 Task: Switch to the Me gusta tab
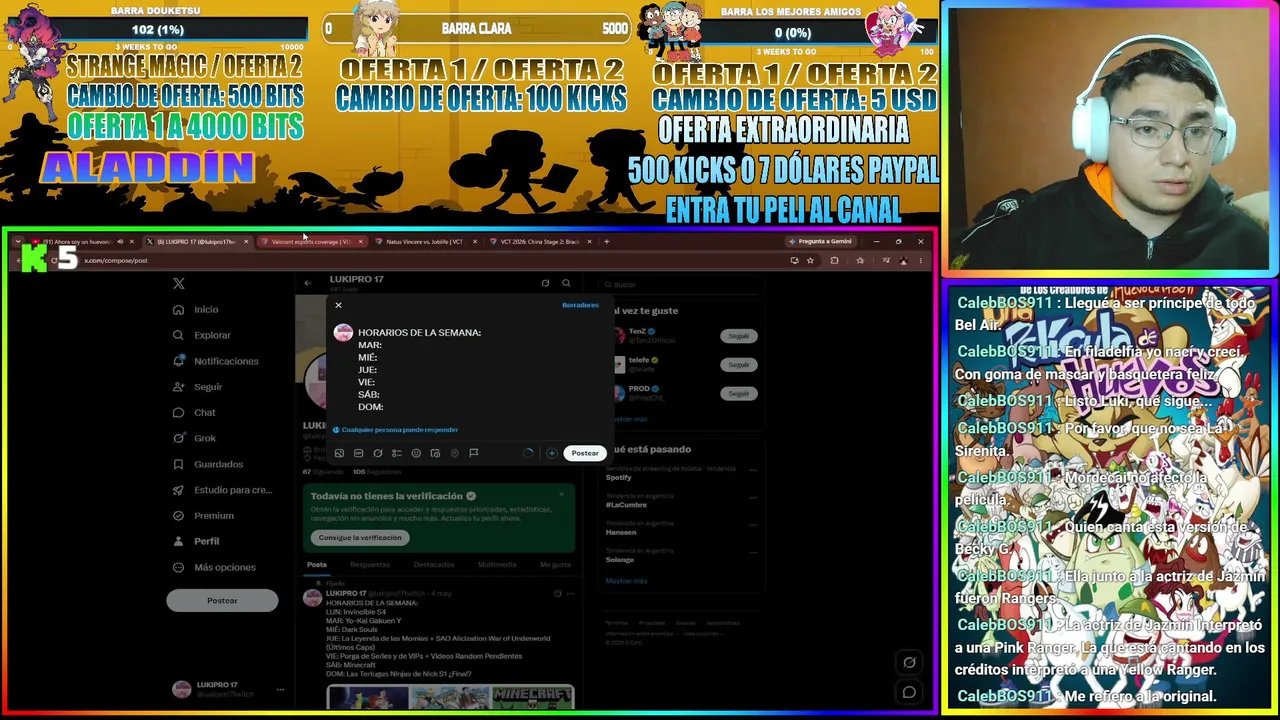coord(555,565)
